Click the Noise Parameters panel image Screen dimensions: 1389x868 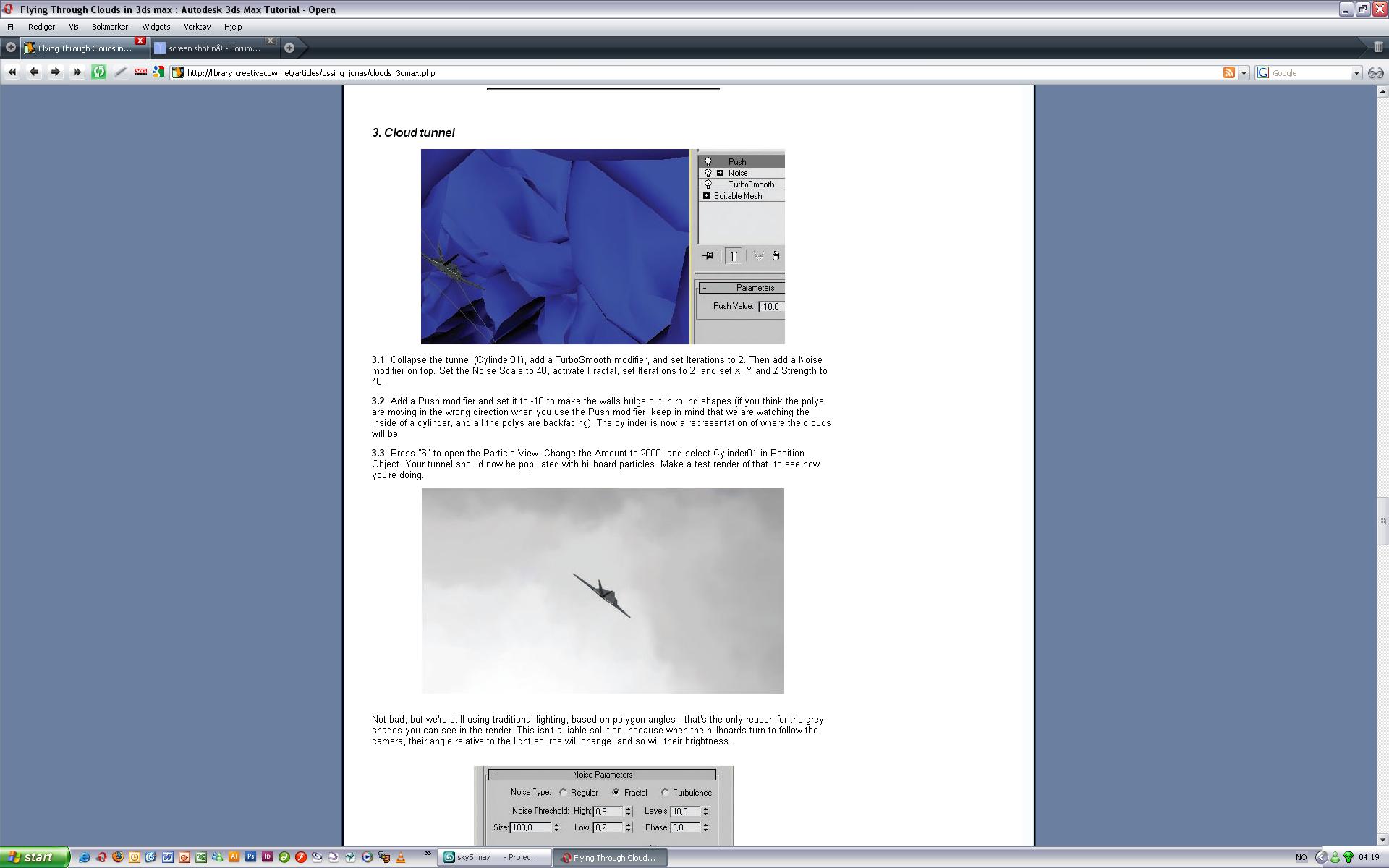click(603, 806)
